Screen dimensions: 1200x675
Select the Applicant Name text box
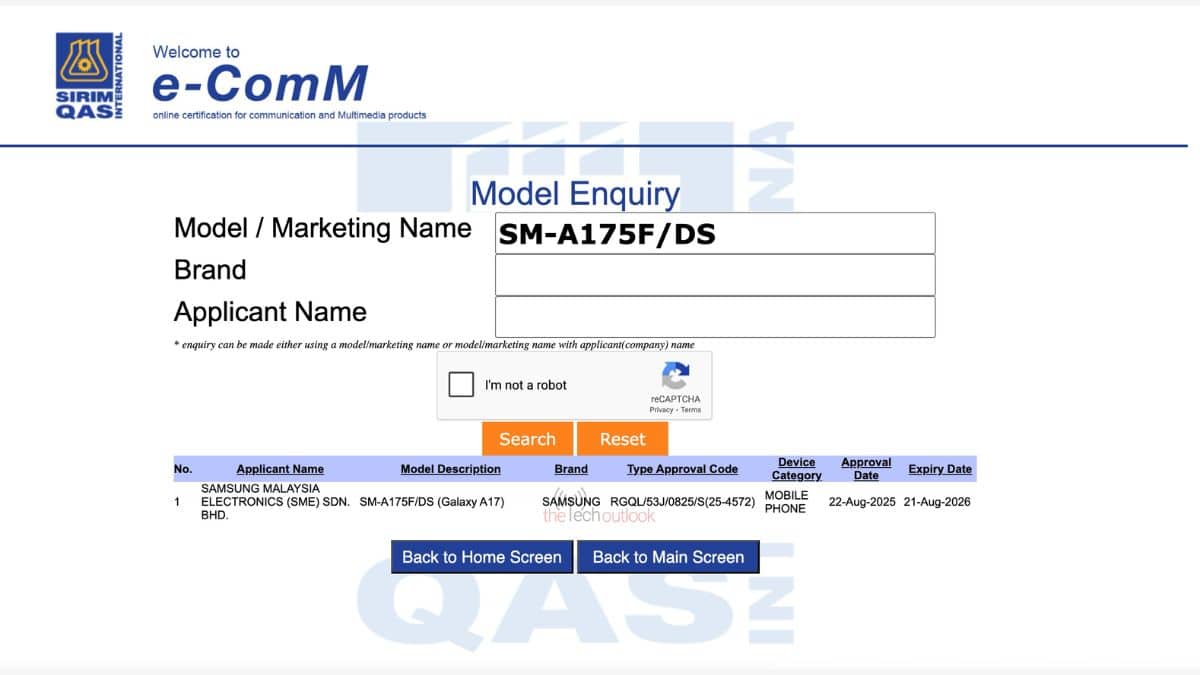click(x=714, y=317)
